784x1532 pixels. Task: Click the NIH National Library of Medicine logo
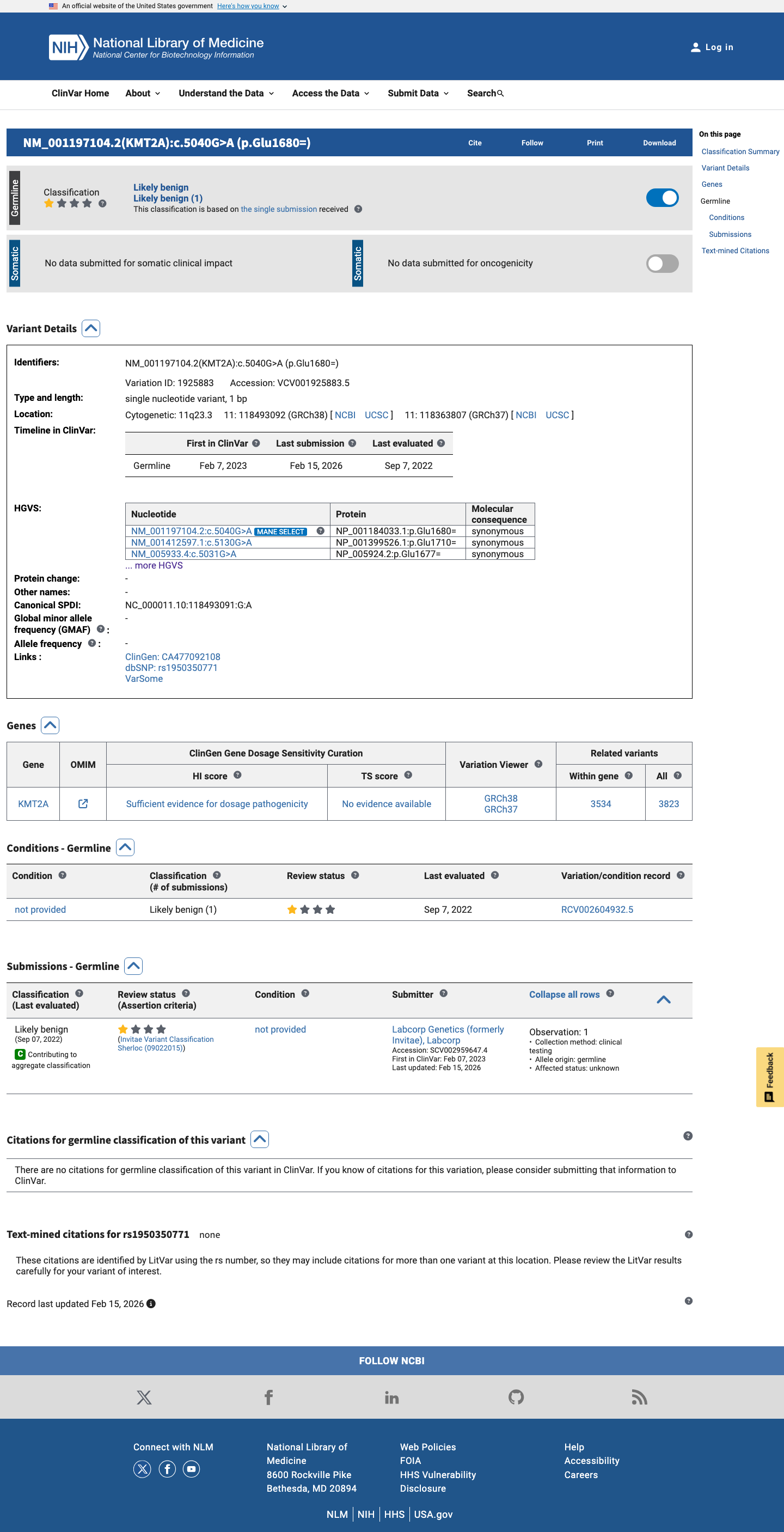point(156,47)
